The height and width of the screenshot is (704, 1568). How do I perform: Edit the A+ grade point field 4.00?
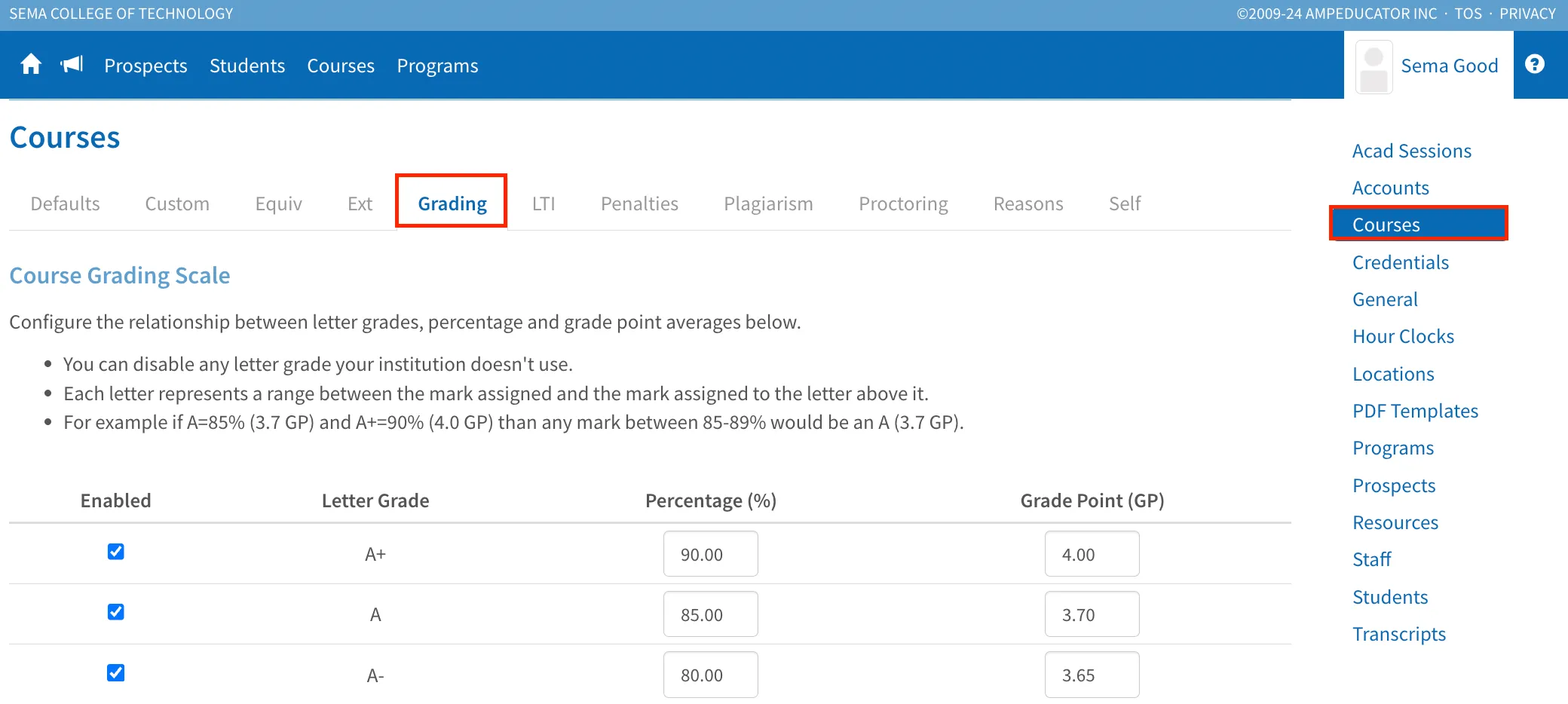[1092, 554]
